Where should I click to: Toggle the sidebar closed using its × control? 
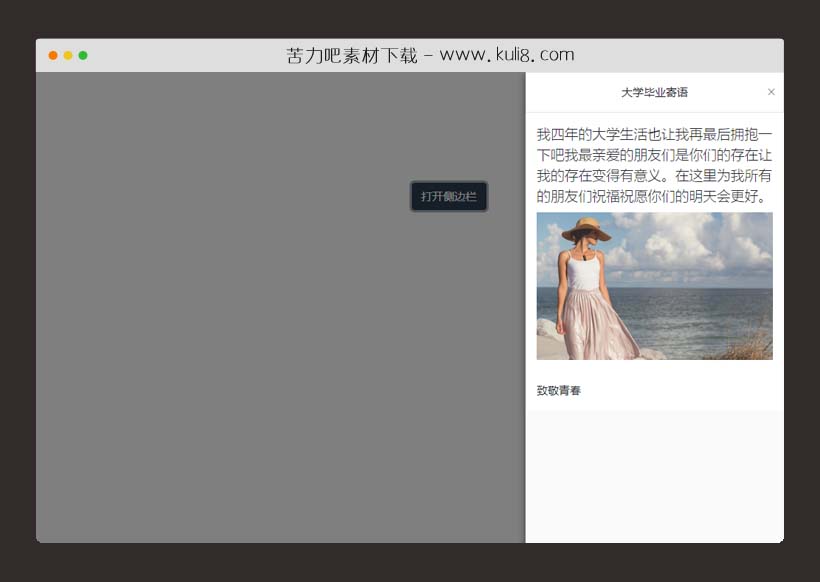[771, 92]
